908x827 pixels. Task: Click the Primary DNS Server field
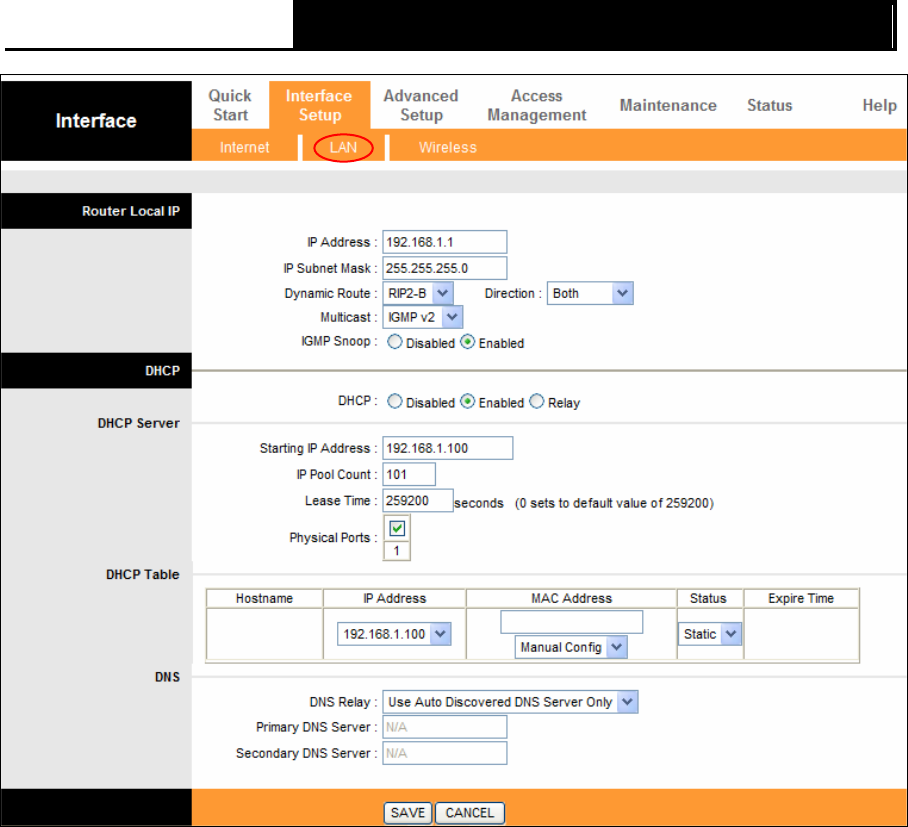coord(444,727)
